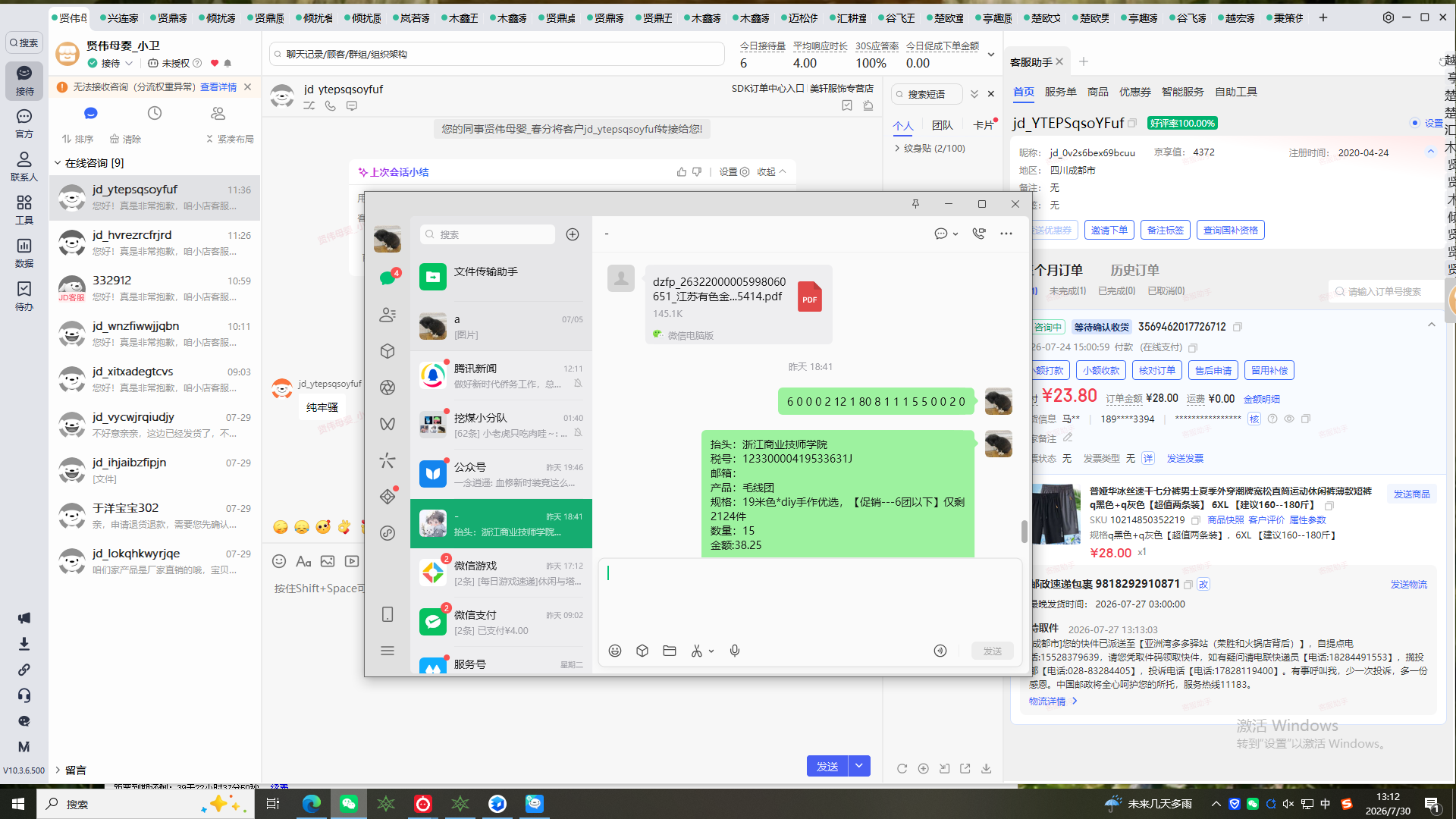
Task: Open WeChat contacts icon in sidebar
Action: (x=388, y=315)
